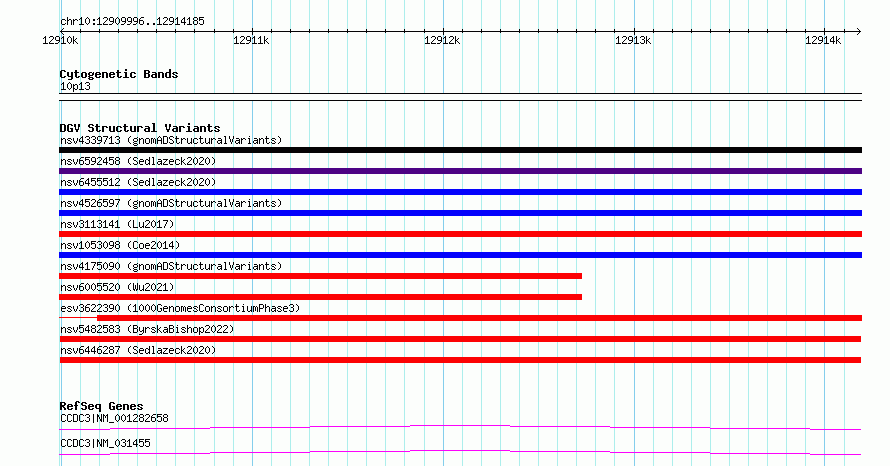Click the red bar of esv3622390
Viewport: 890px width, 466px height.
tap(480, 318)
